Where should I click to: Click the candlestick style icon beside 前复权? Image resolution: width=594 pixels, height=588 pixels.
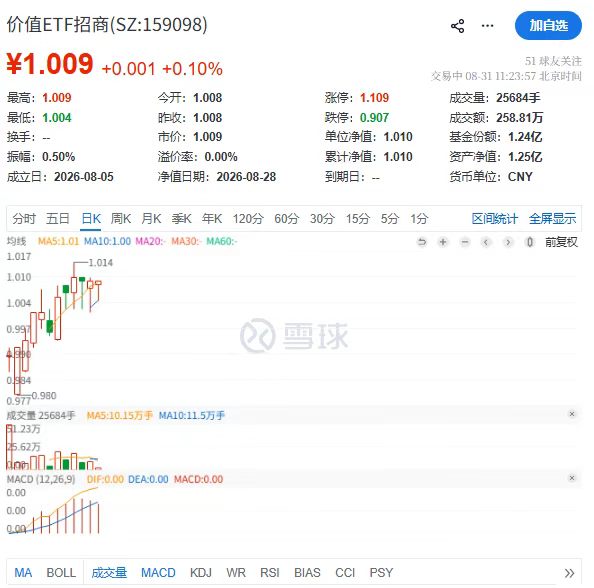(x=530, y=242)
